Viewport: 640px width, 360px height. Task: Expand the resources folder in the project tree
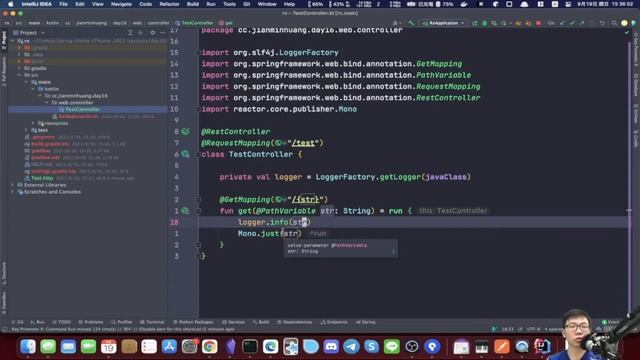(x=33, y=123)
